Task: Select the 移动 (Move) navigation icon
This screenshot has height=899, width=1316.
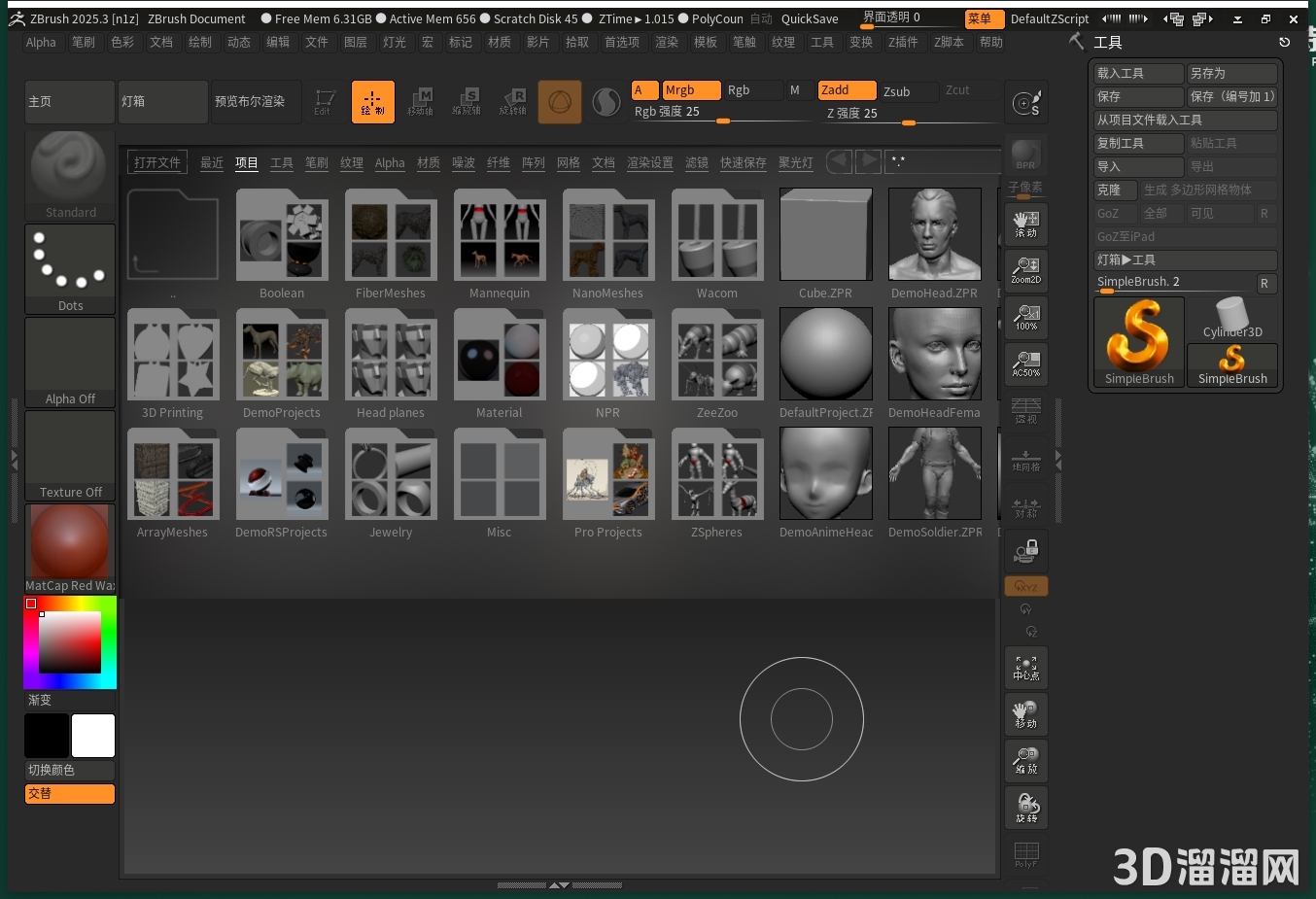Action: point(1025,714)
